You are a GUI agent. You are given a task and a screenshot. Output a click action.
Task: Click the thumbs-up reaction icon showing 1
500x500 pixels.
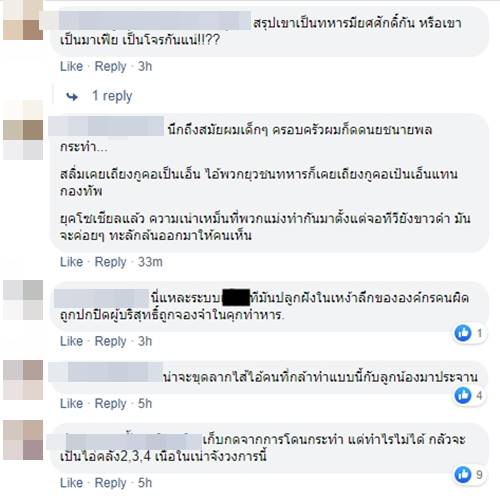[x=463, y=333]
